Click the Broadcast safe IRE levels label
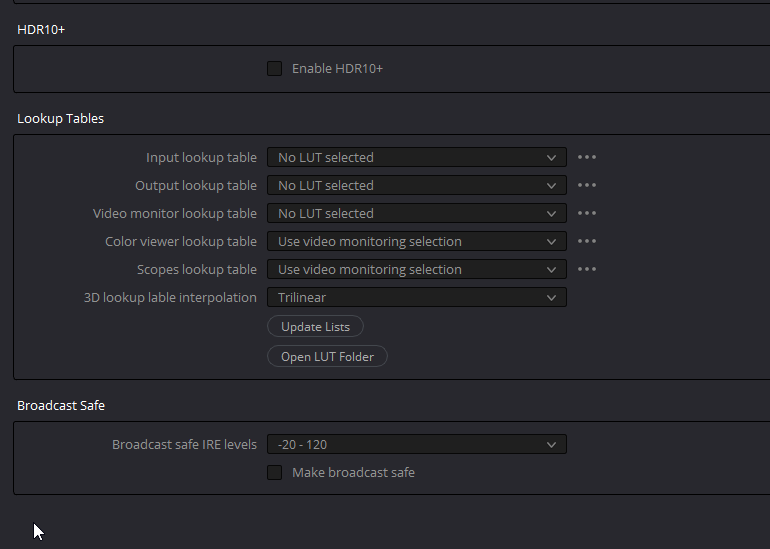Viewport: 770px width, 549px height. 185,444
